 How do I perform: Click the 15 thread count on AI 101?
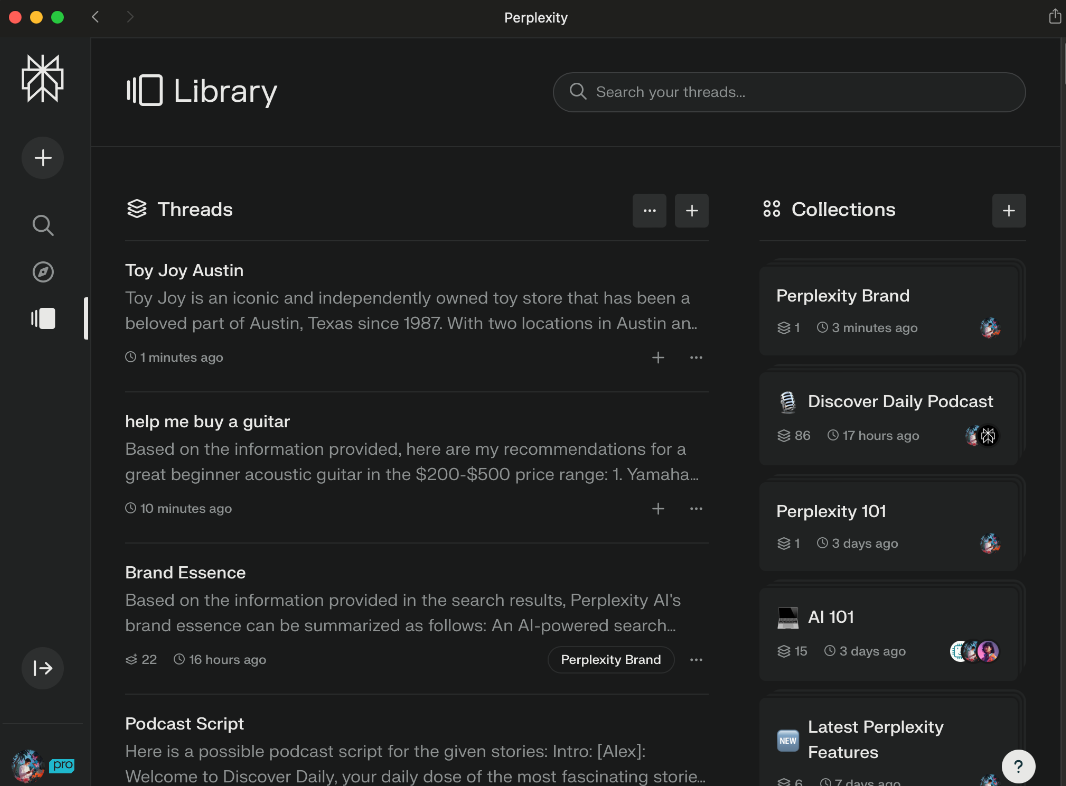(792, 651)
